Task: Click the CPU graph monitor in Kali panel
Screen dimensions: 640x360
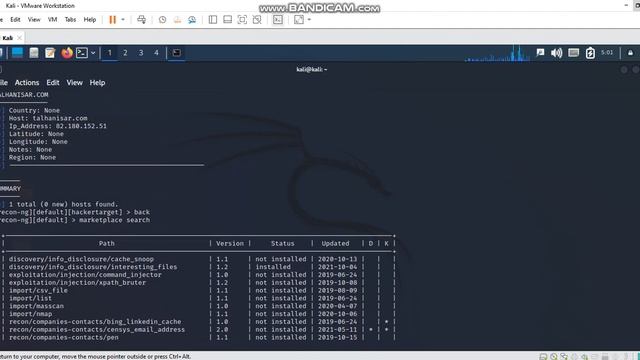Action: coord(498,53)
